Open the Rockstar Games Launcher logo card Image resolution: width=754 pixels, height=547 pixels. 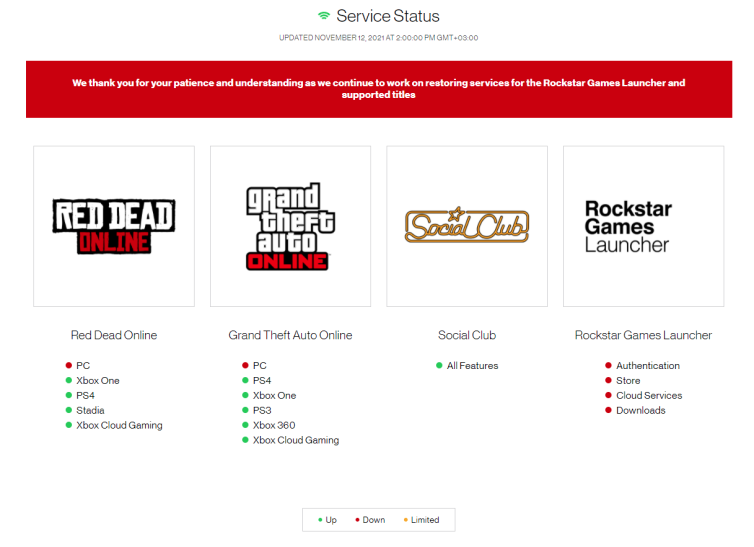pyautogui.click(x=643, y=226)
